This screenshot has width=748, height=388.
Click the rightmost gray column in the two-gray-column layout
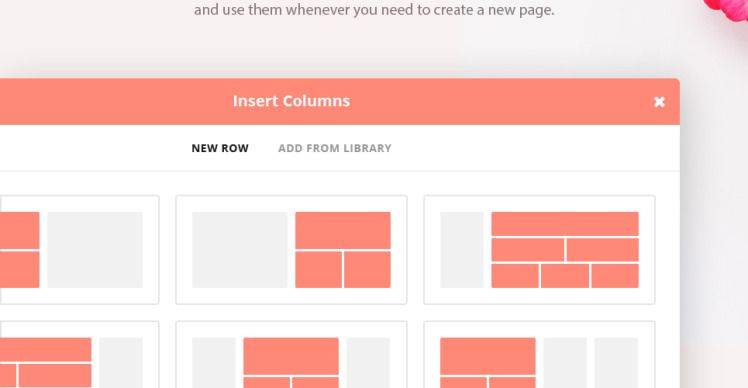tap(616, 363)
